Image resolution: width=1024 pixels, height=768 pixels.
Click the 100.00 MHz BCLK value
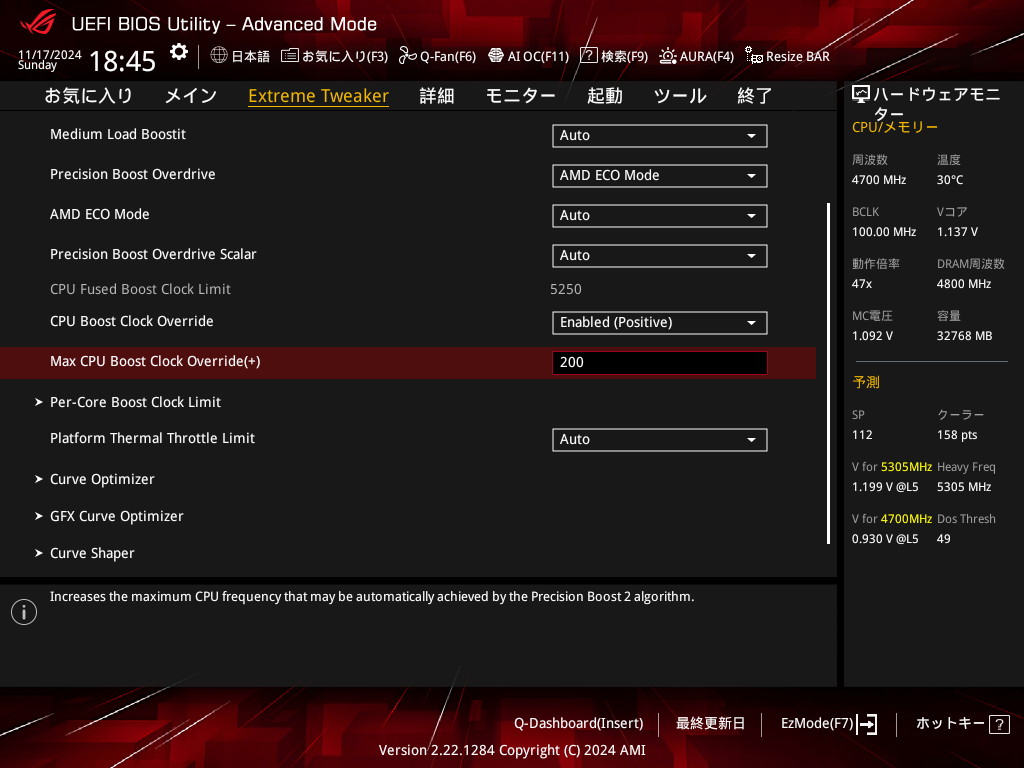884,232
